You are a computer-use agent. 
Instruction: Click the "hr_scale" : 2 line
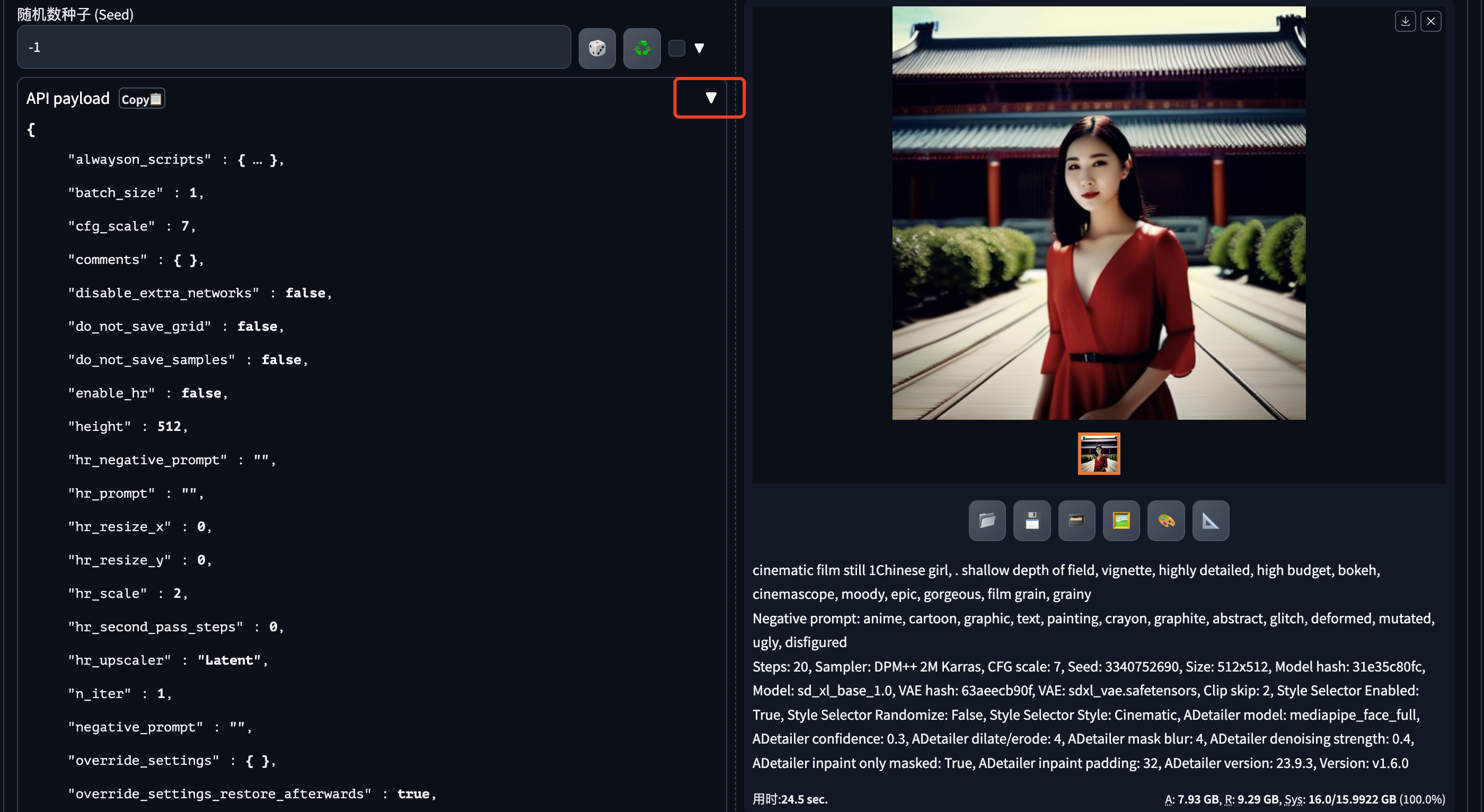point(128,594)
